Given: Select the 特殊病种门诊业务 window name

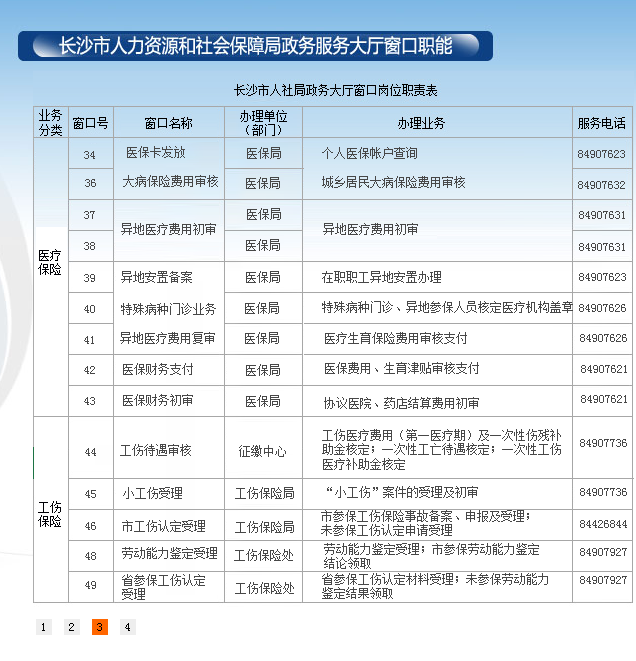Looking at the screenshot, I should tap(168, 308).
